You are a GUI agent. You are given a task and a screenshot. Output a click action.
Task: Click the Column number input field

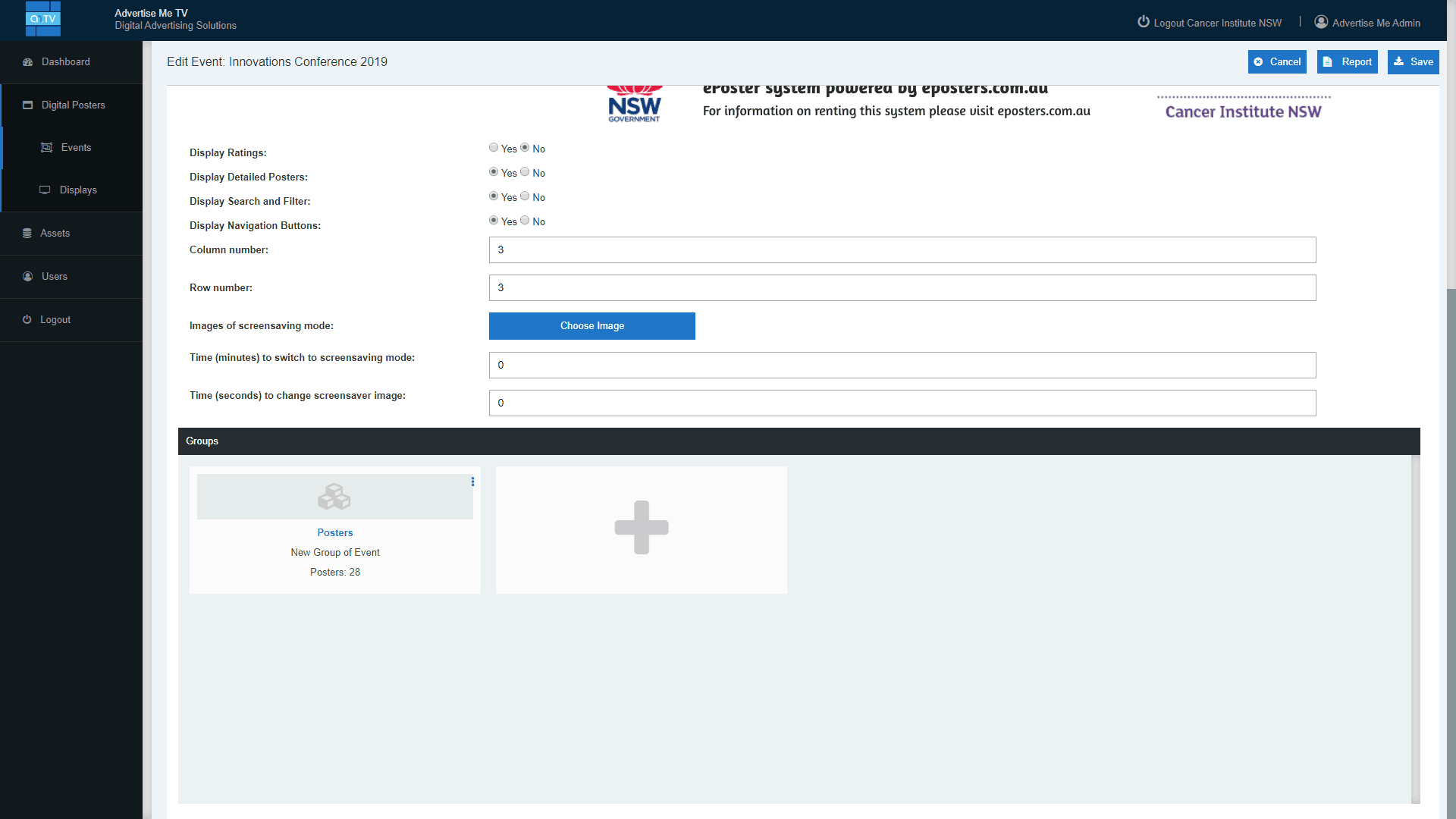point(902,250)
